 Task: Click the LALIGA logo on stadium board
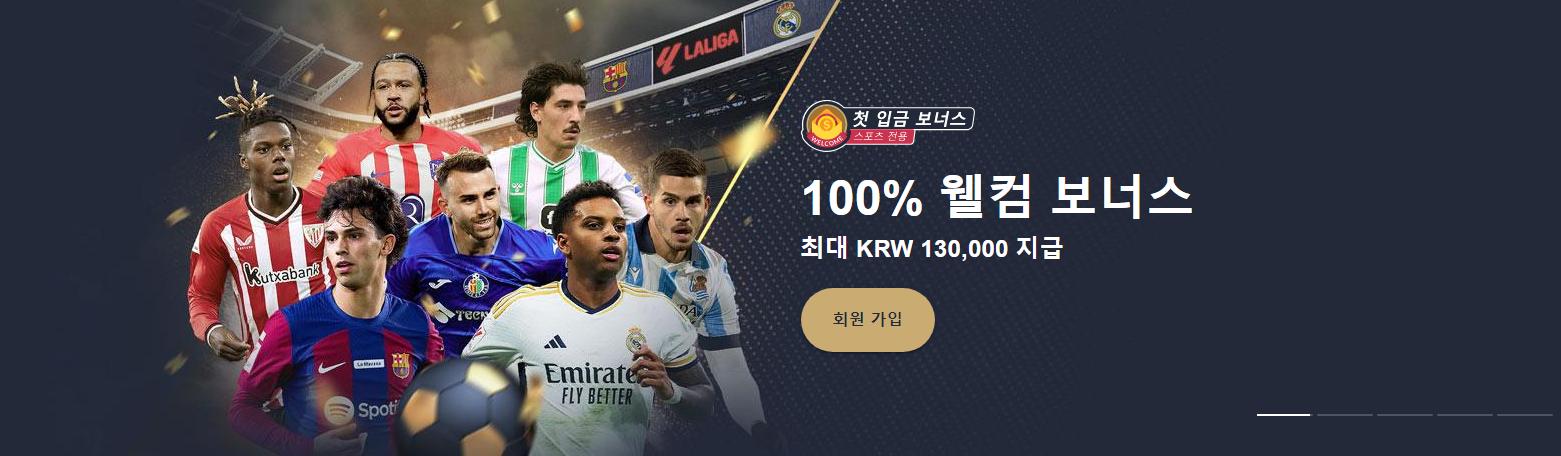698,46
